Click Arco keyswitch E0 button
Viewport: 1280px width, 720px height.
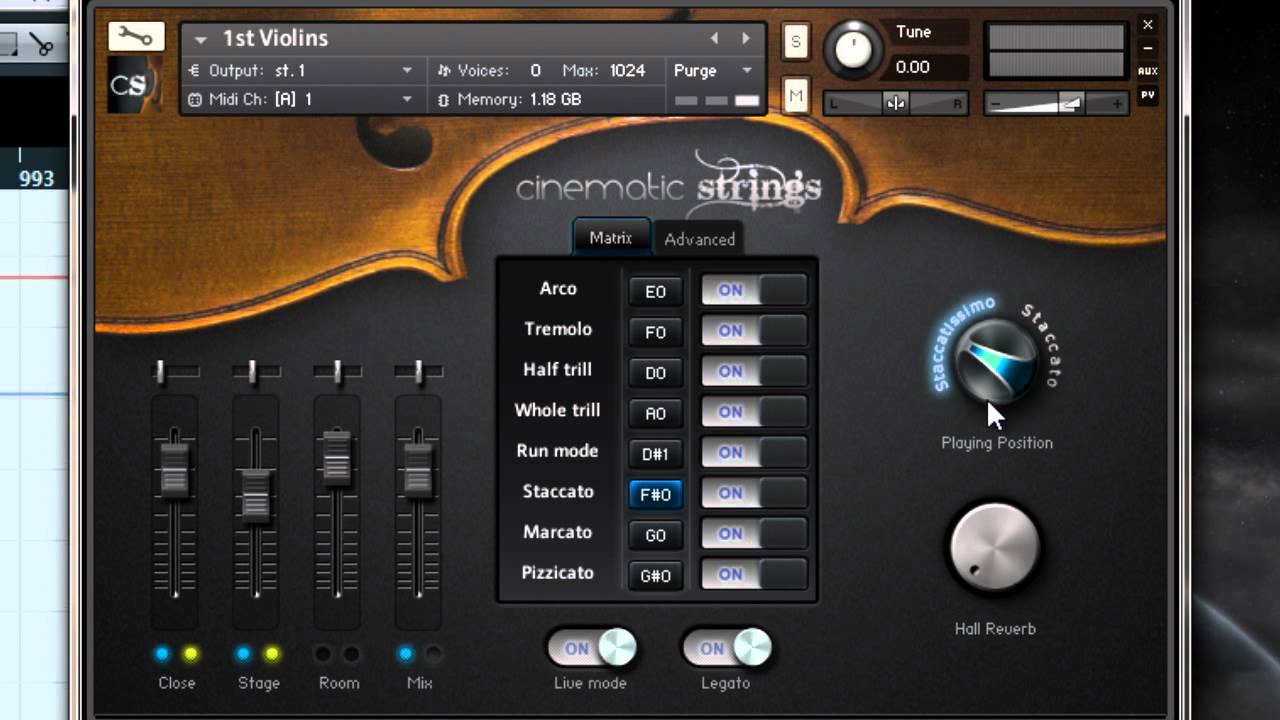(655, 292)
